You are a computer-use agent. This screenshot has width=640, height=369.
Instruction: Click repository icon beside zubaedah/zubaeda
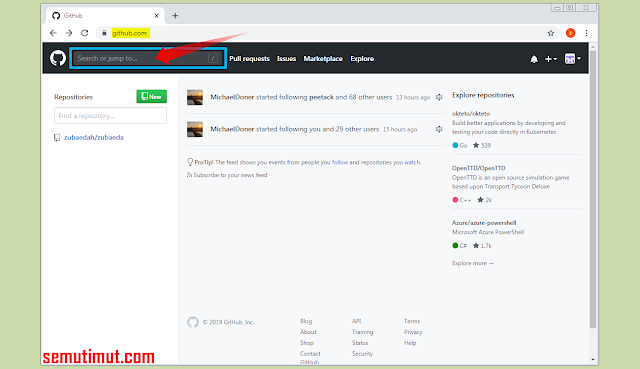pos(57,138)
